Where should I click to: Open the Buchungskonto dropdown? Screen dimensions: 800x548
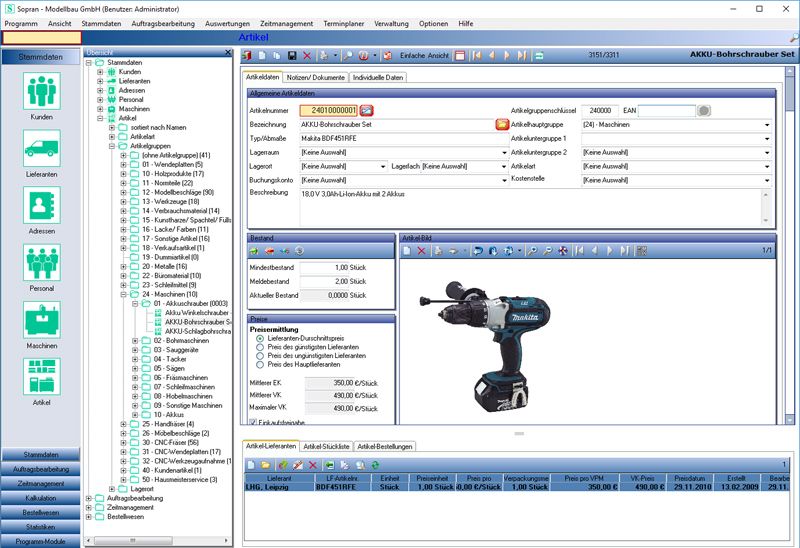[504, 180]
